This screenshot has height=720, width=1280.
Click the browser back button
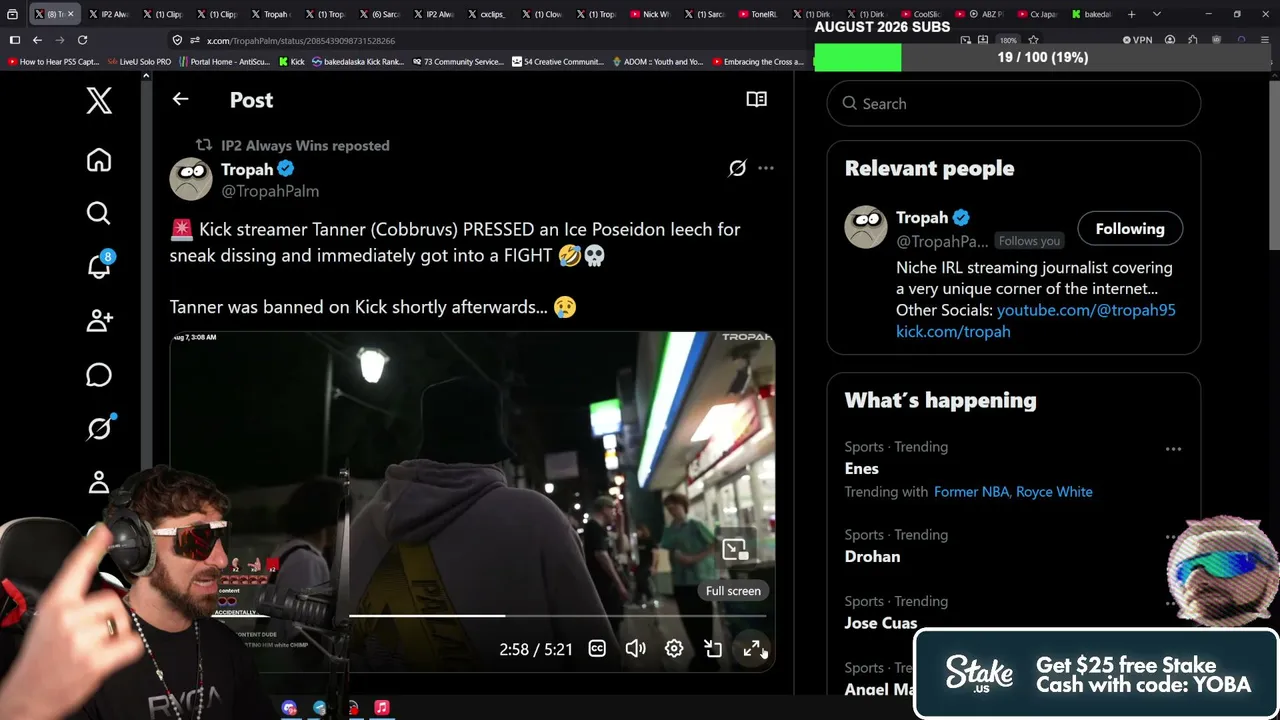37,40
